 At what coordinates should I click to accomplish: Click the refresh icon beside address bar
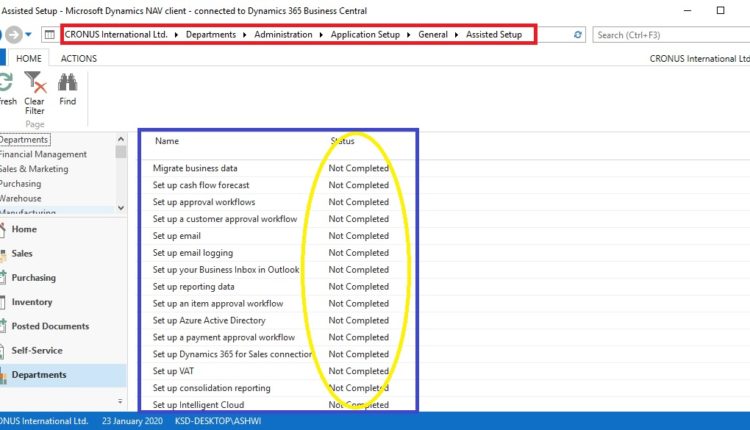point(578,35)
